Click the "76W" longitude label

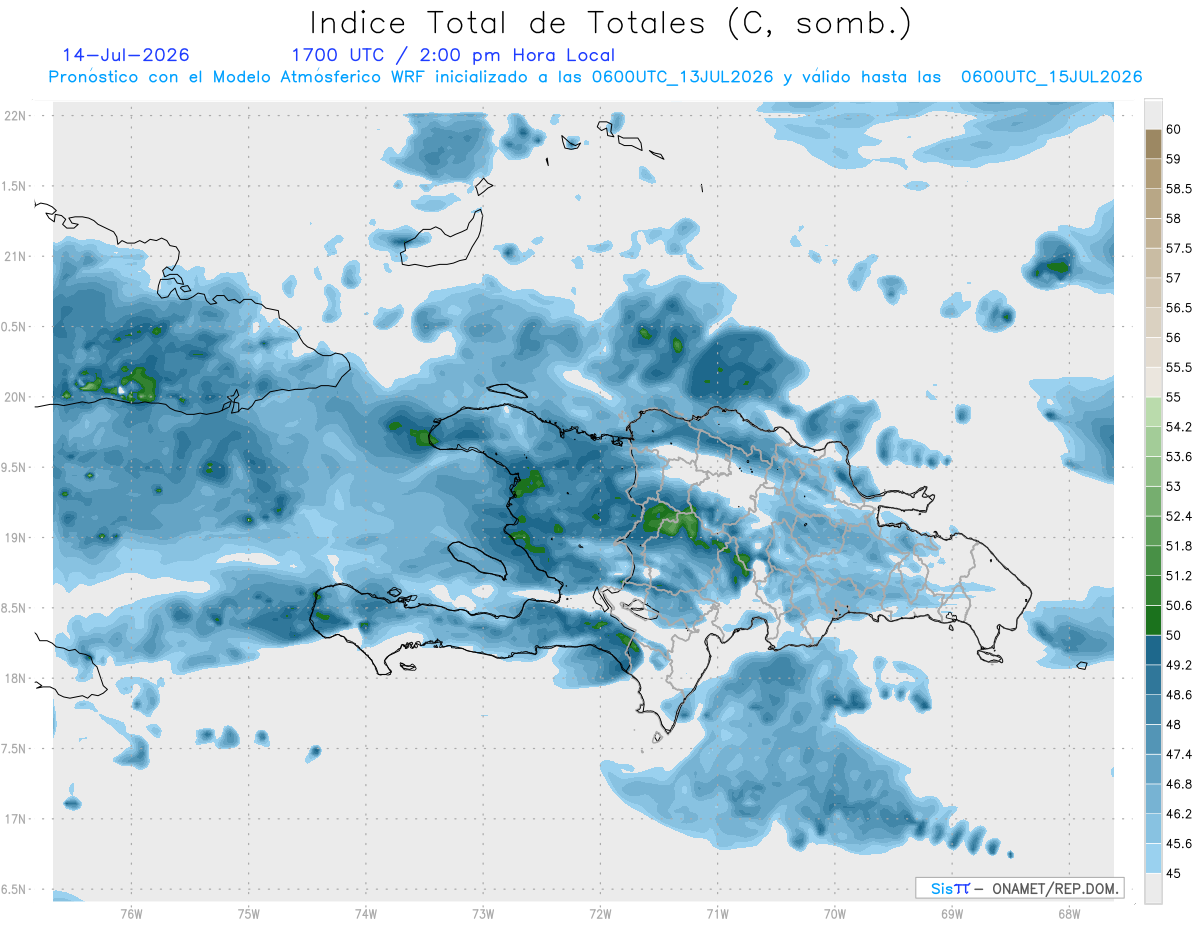[131, 913]
